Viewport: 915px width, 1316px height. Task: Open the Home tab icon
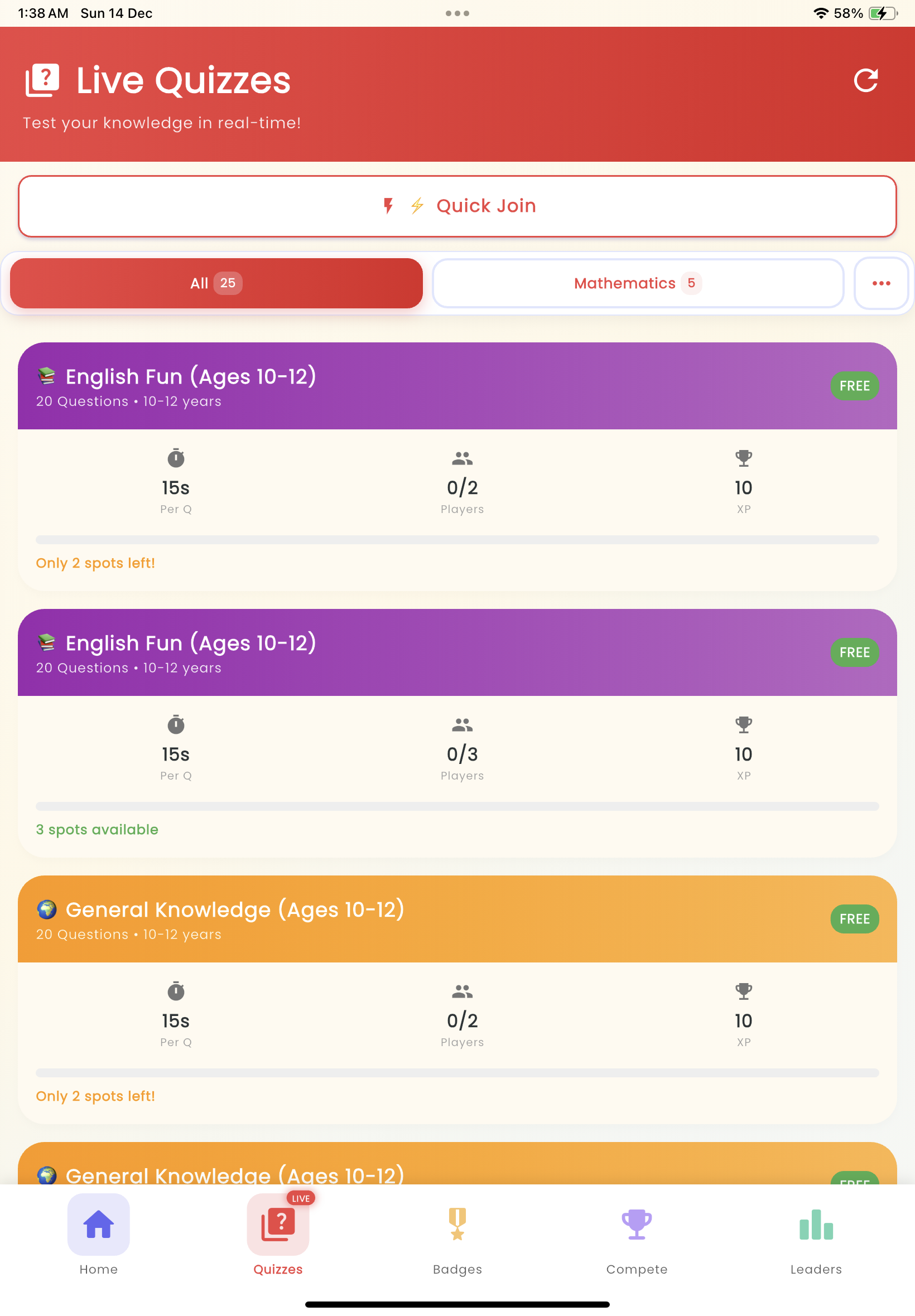(x=99, y=1225)
